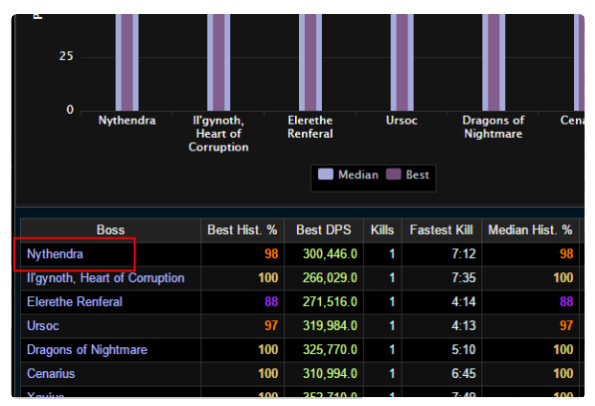The width and height of the screenshot is (595, 406).
Task: Sort by Best Hist. % column header
Action: pos(242,230)
